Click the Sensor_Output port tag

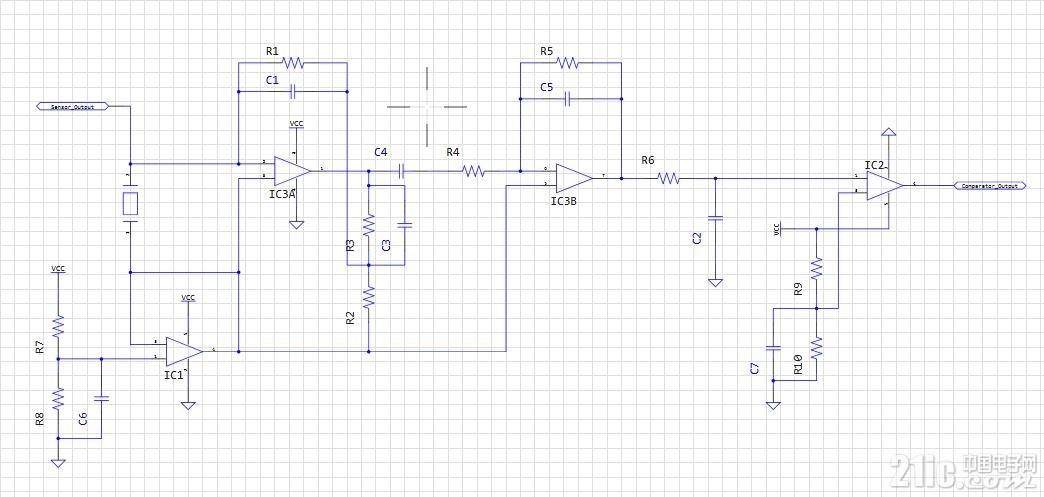pos(73,106)
